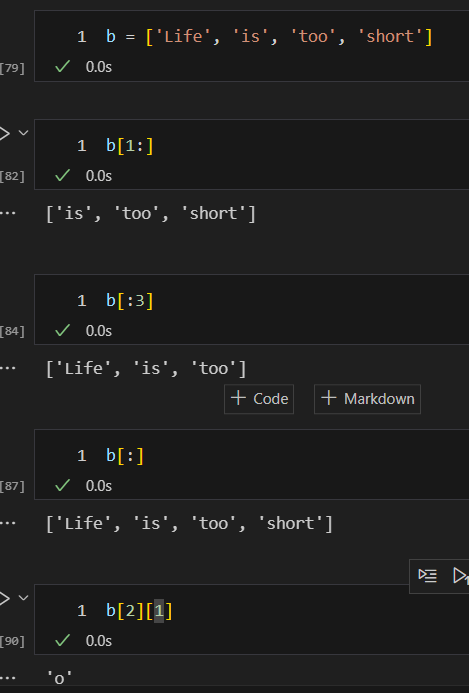Click the success checkmark of cell 82
This screenshot has width=469, height=693.
[63, 175]
